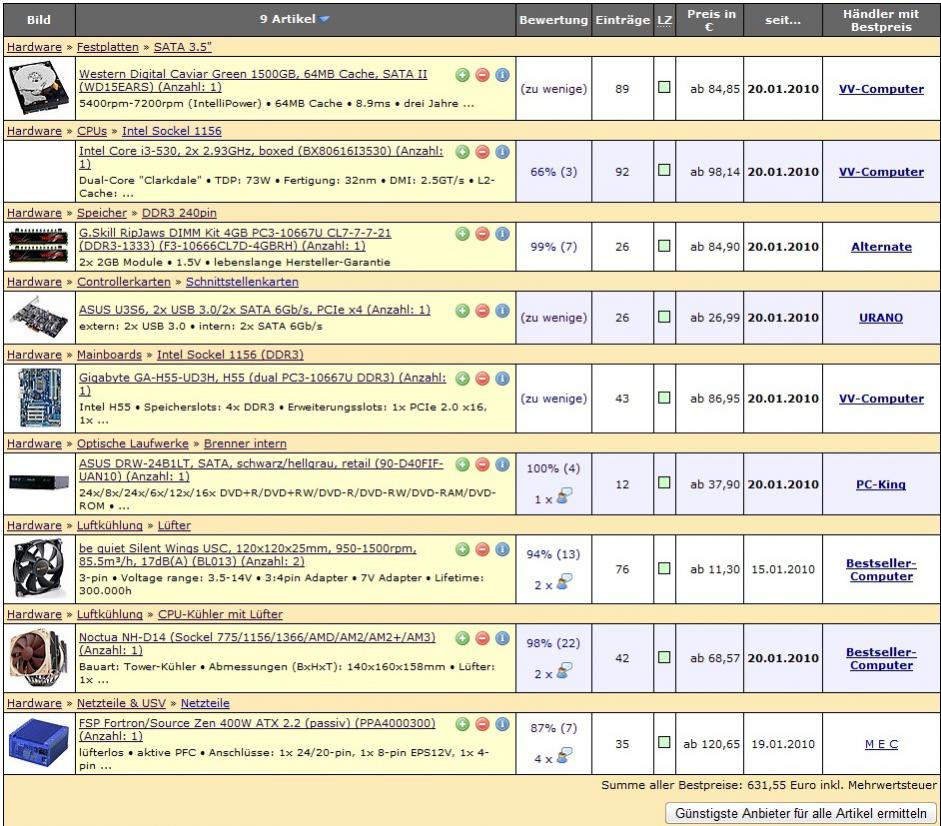Tick LZ checkbox for Western Digital Caviar Green

664,87
